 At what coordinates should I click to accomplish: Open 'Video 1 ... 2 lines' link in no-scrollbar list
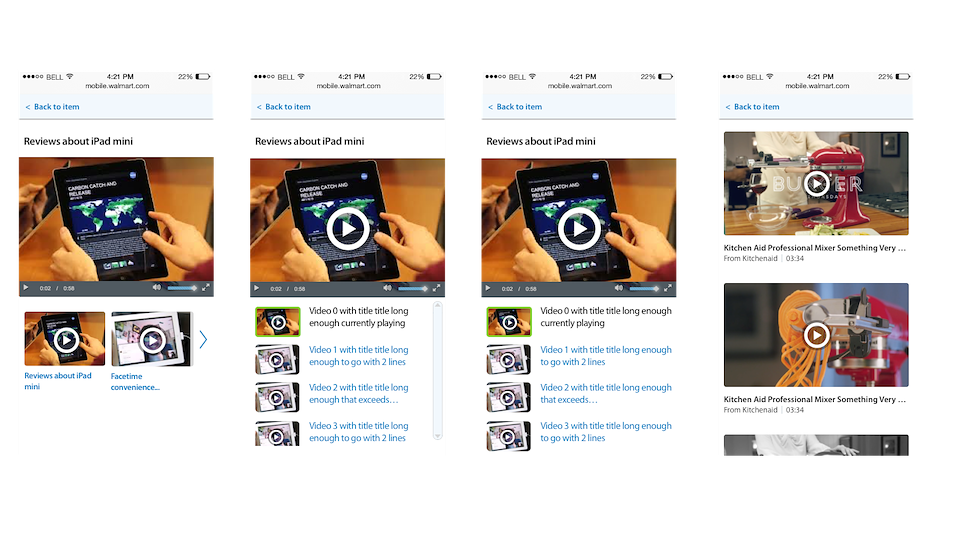(x=606, y=356)
